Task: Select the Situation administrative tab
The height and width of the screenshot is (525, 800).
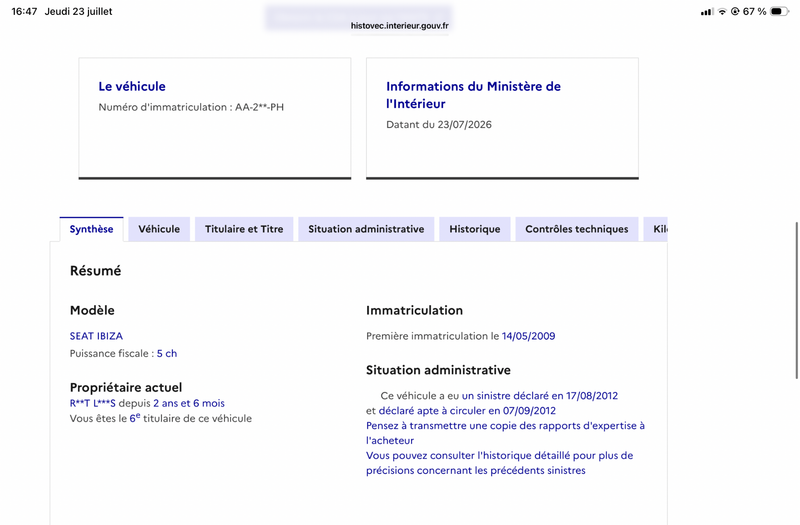Action: tap(366, 229)
